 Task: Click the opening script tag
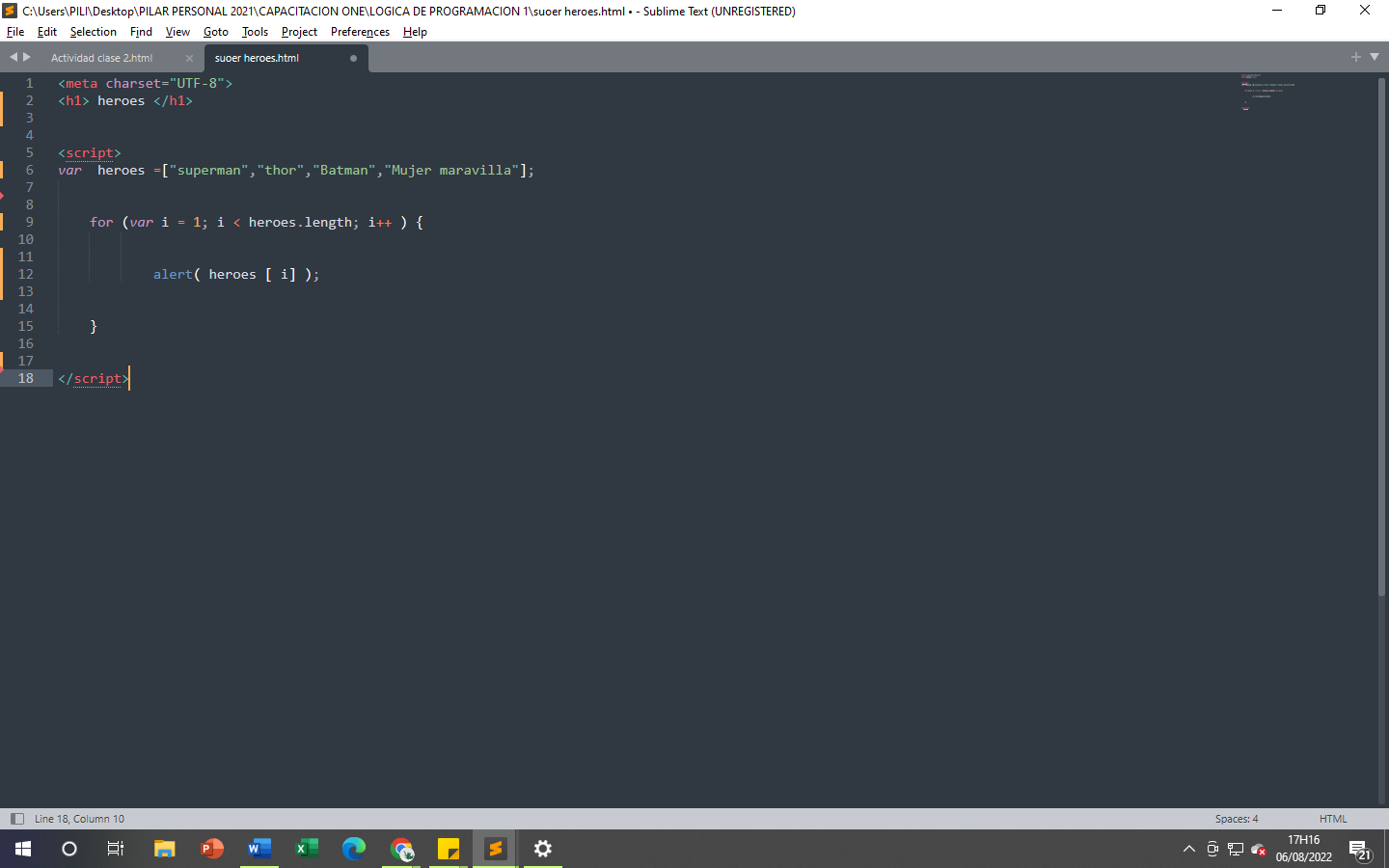pyautogui.click(x=90, y=152)
